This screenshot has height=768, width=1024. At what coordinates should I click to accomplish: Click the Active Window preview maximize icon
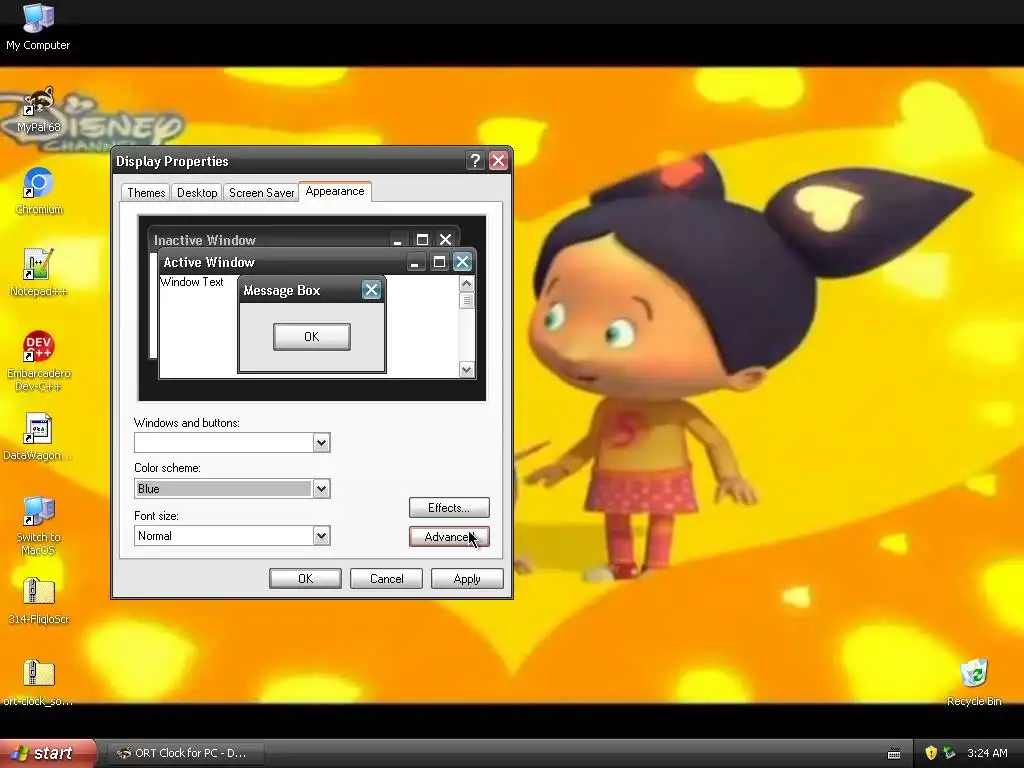tap(440, 262)
